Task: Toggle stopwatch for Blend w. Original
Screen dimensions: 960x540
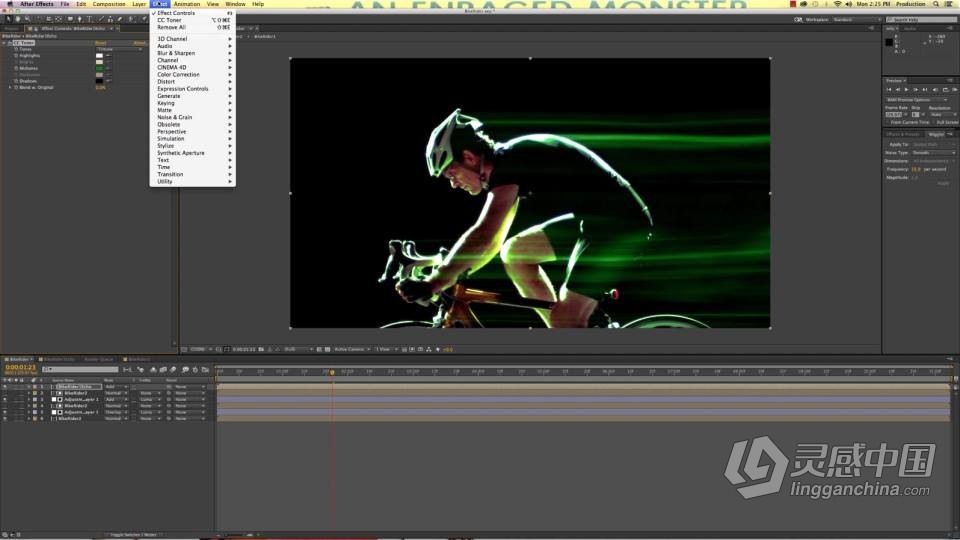Action: coord(15,88)
